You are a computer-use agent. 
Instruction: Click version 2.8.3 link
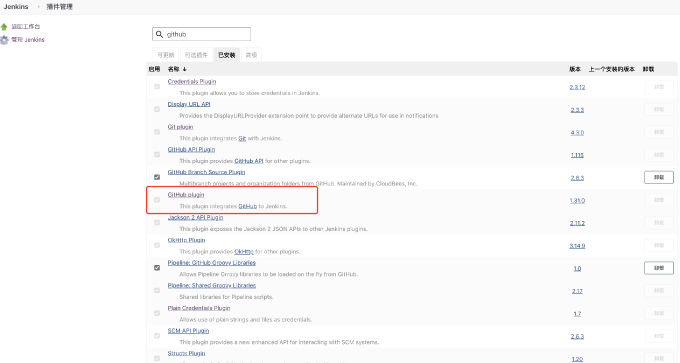click(577, 178)
